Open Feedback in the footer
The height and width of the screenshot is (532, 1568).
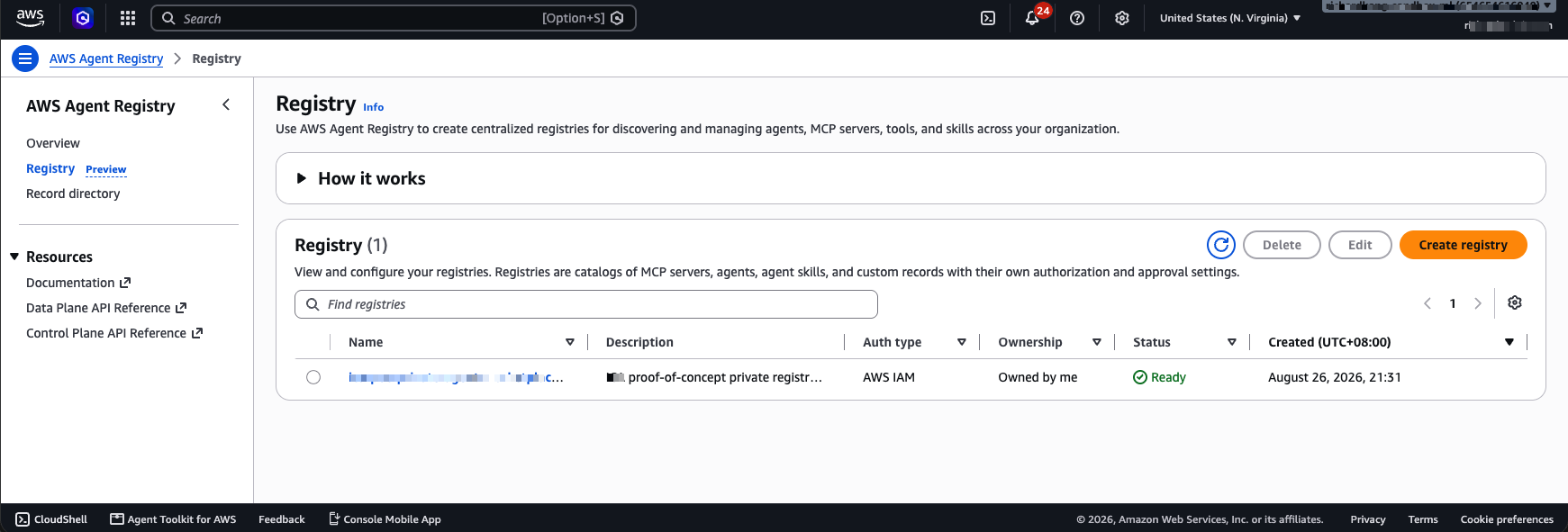[282, 519]
